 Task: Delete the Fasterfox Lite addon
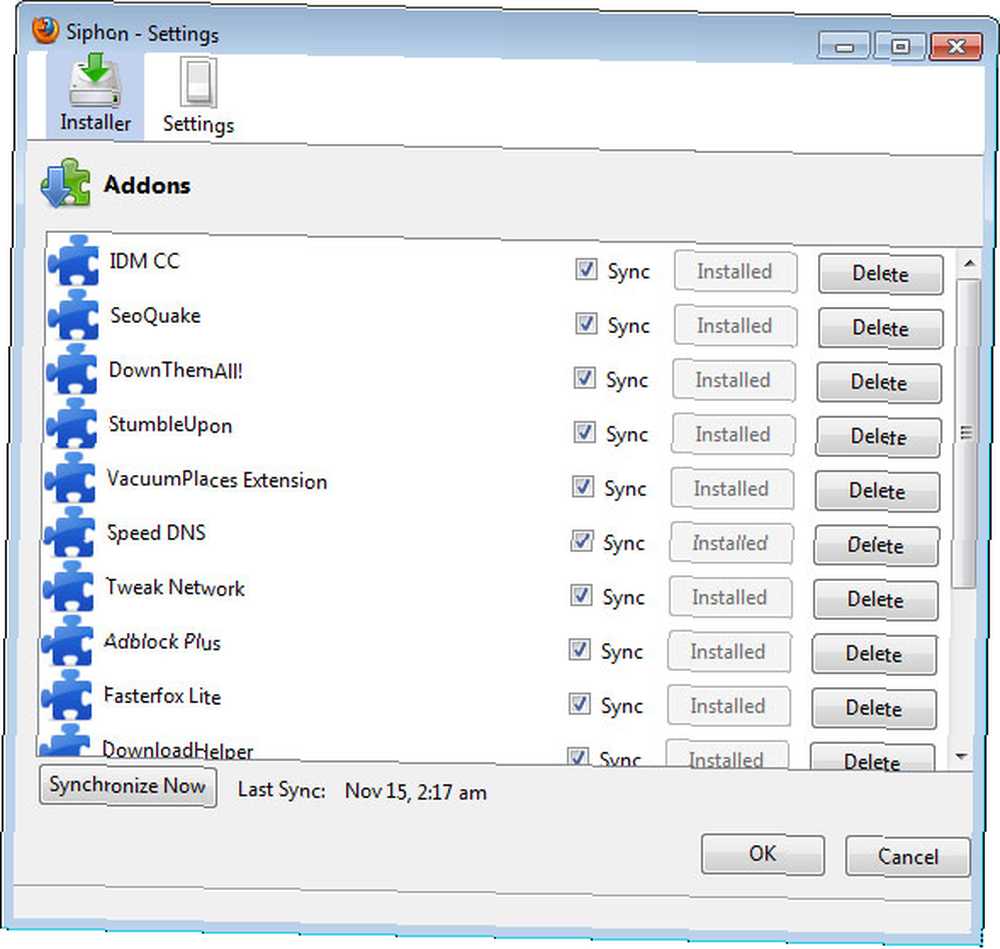(x=874, y=709)
